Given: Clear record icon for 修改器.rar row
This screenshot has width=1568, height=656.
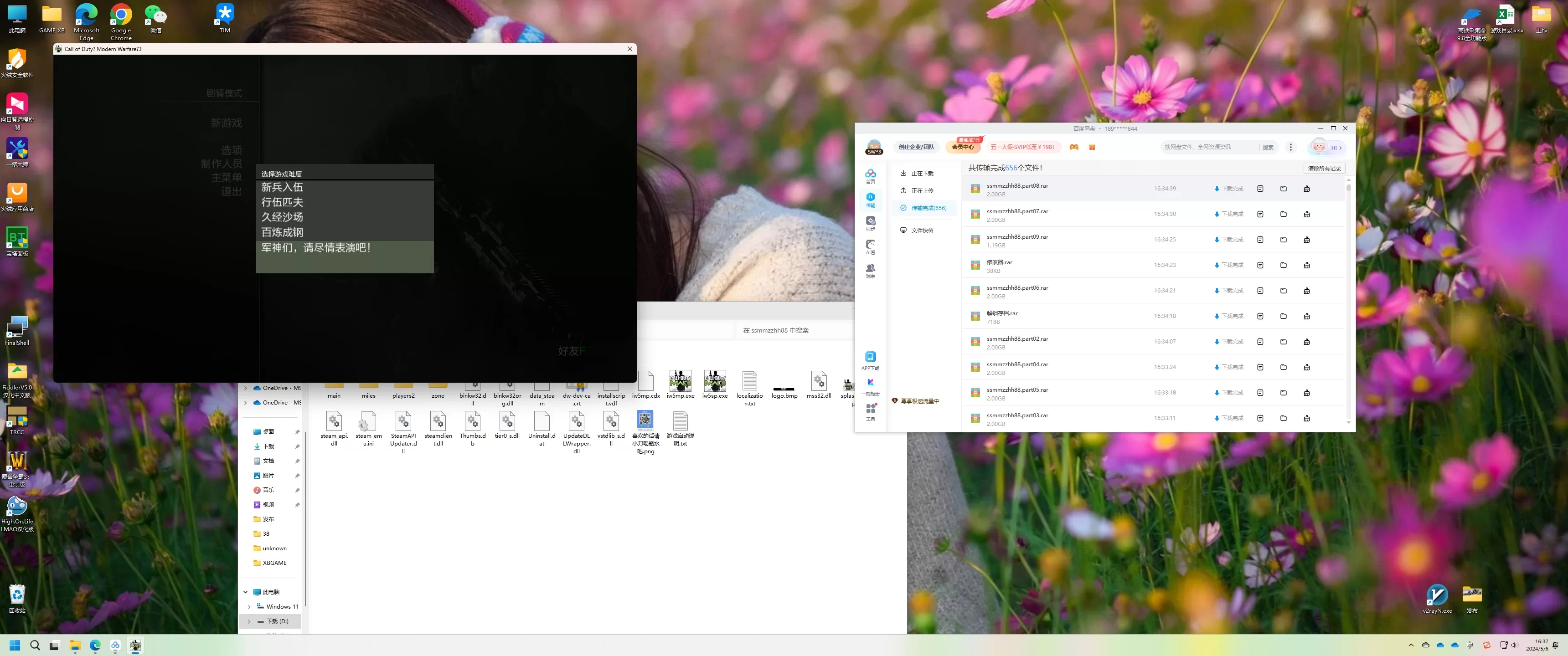Looking at the screenshot, I should [x=1306, y=265].
